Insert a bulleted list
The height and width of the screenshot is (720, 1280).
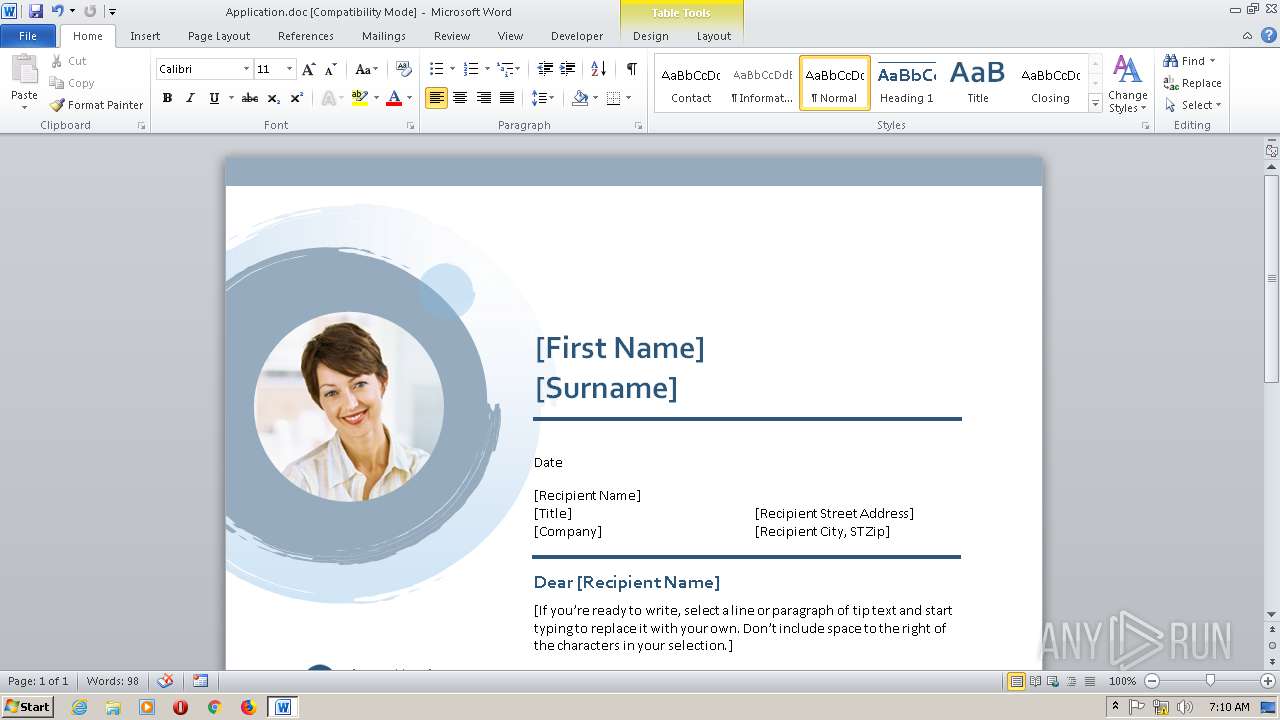(x=436, y=69)
